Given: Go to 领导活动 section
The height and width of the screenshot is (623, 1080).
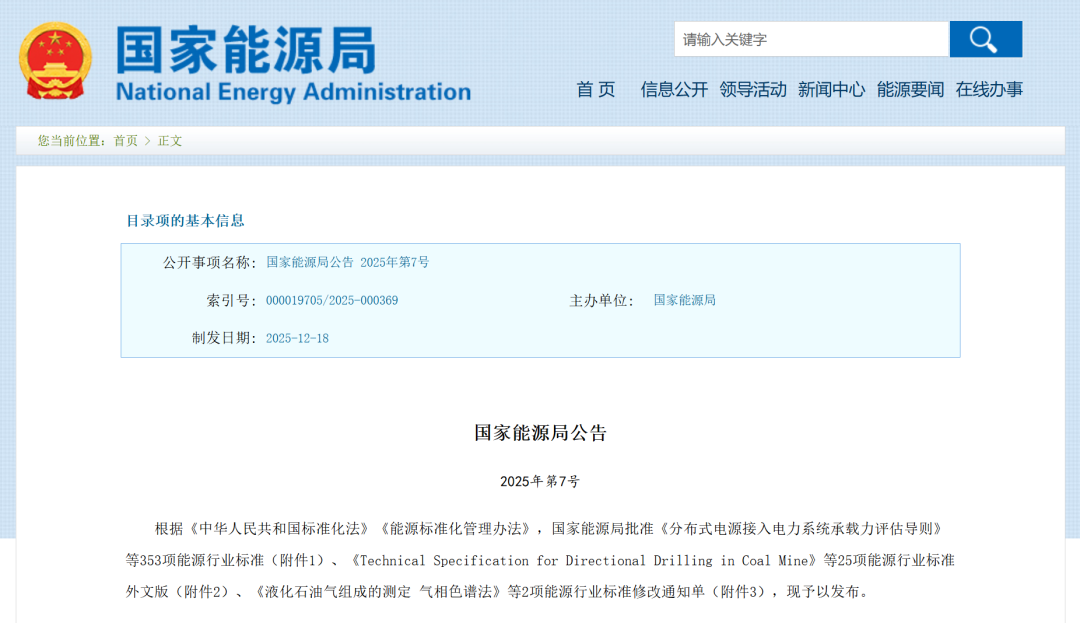Looking at the screenshot, I should 753,89.
